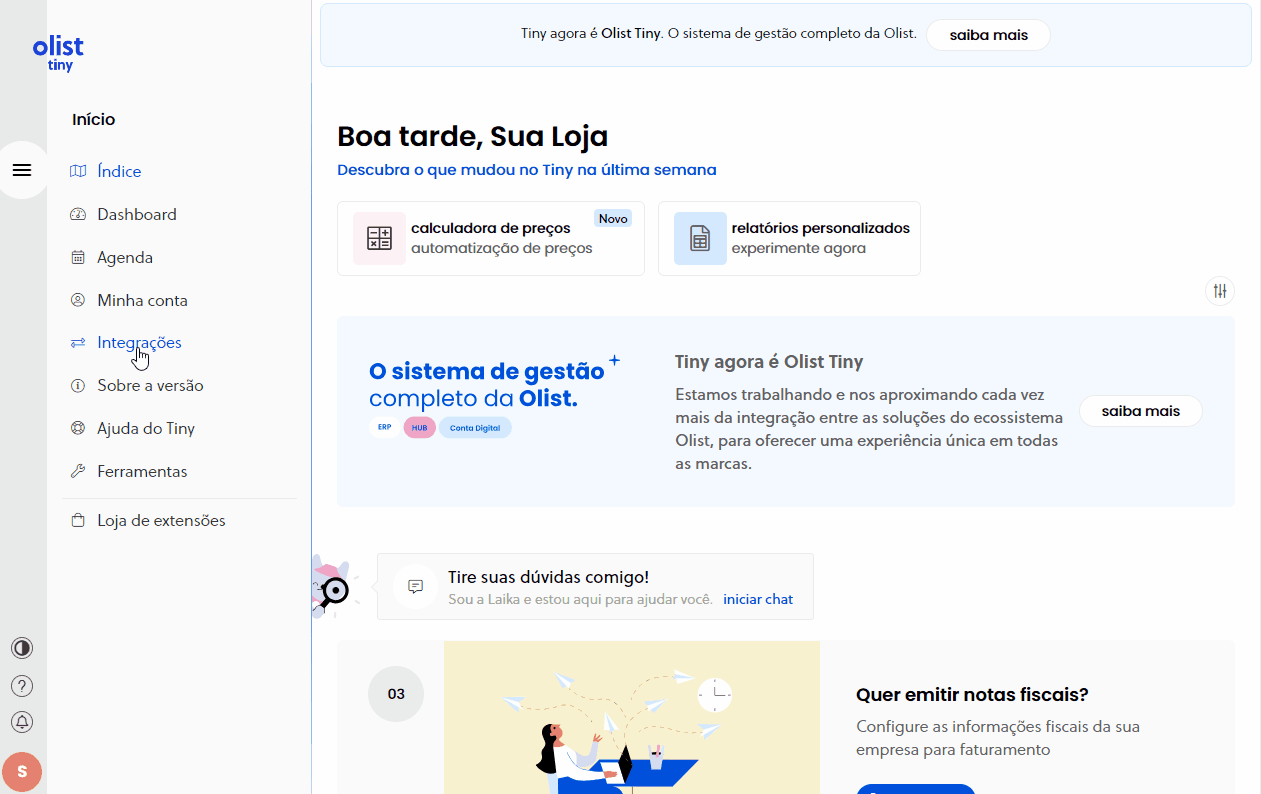Click the chat bubble icon
This screenshot has width=1261, height=794.
tap(416, 586)
